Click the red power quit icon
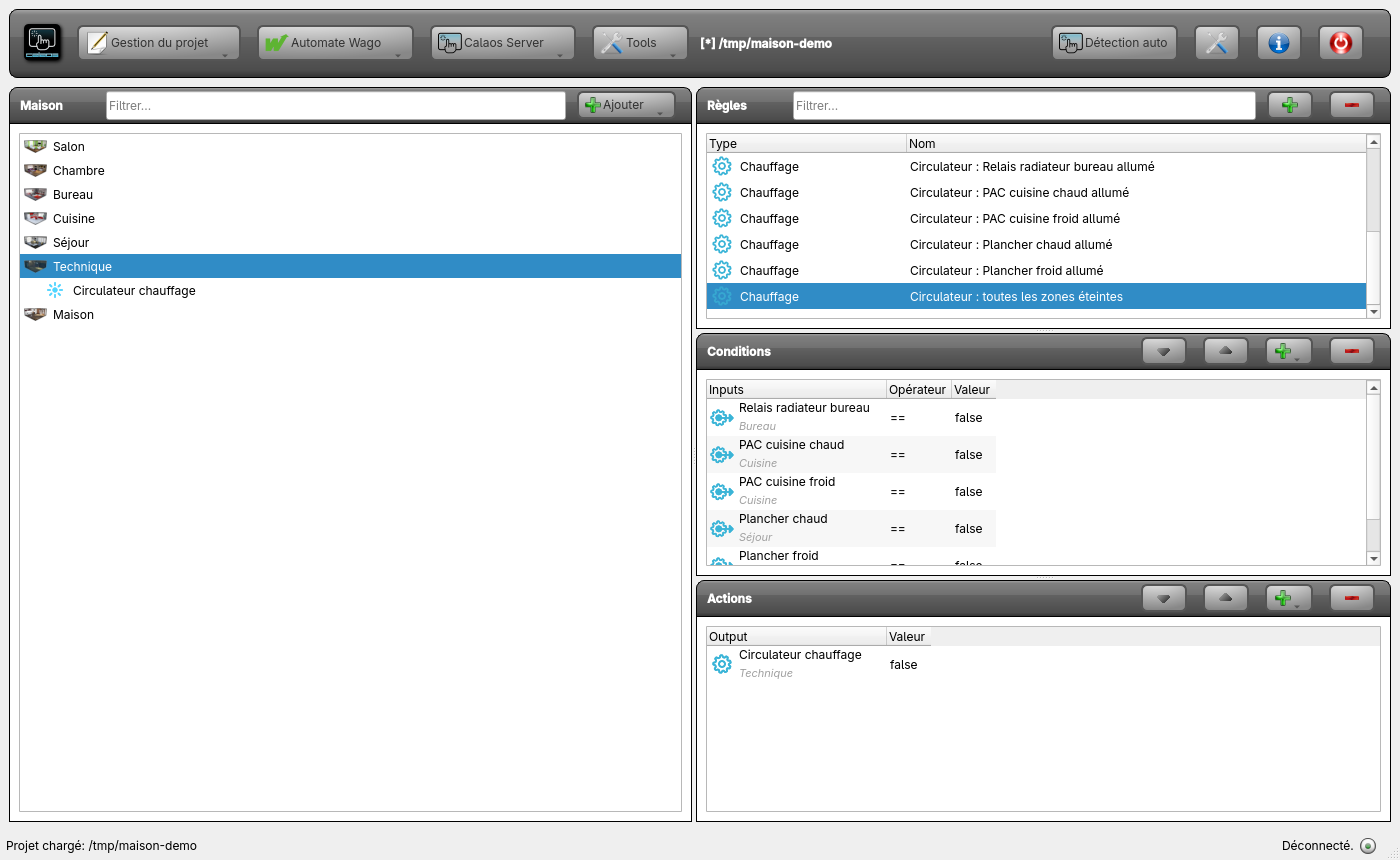The height and width of the screenshot is (860, 1400). tap(1341, 43)
